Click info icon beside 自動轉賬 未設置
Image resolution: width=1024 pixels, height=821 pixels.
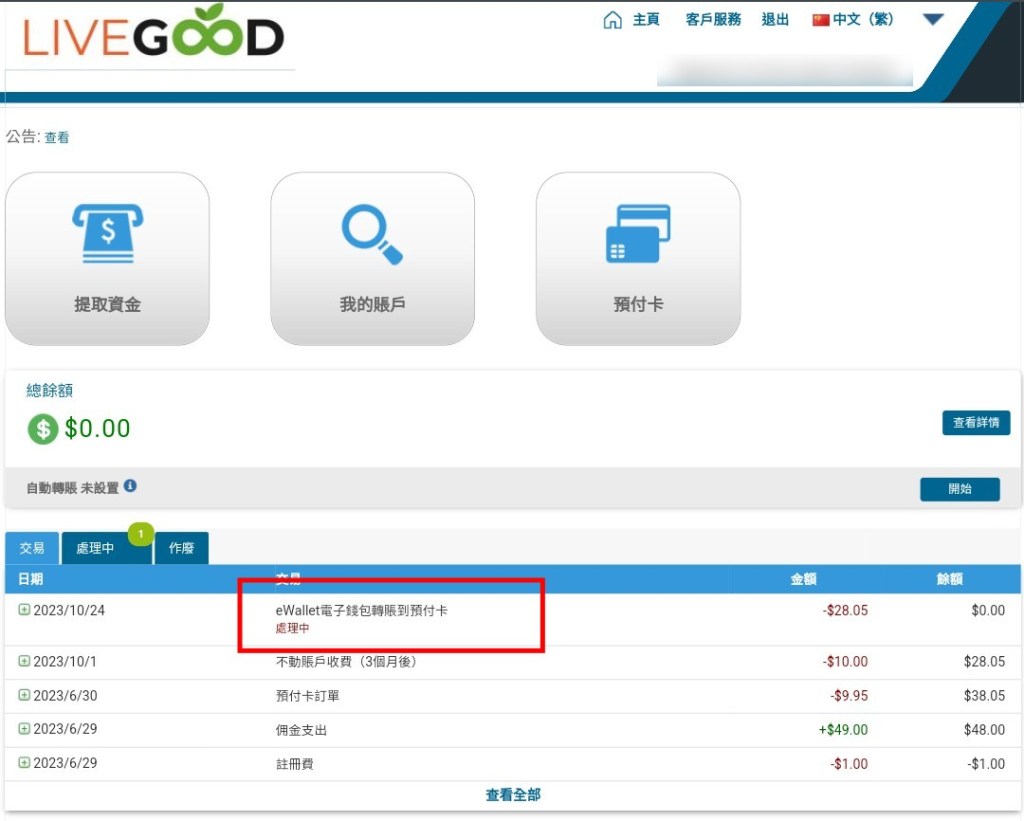coord(130,487)
